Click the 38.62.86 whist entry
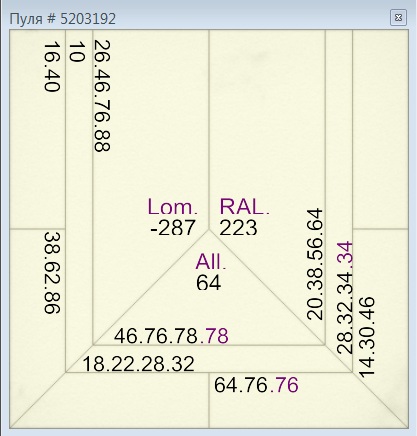The height and width of the screenshot is (436, 417). 52,273
